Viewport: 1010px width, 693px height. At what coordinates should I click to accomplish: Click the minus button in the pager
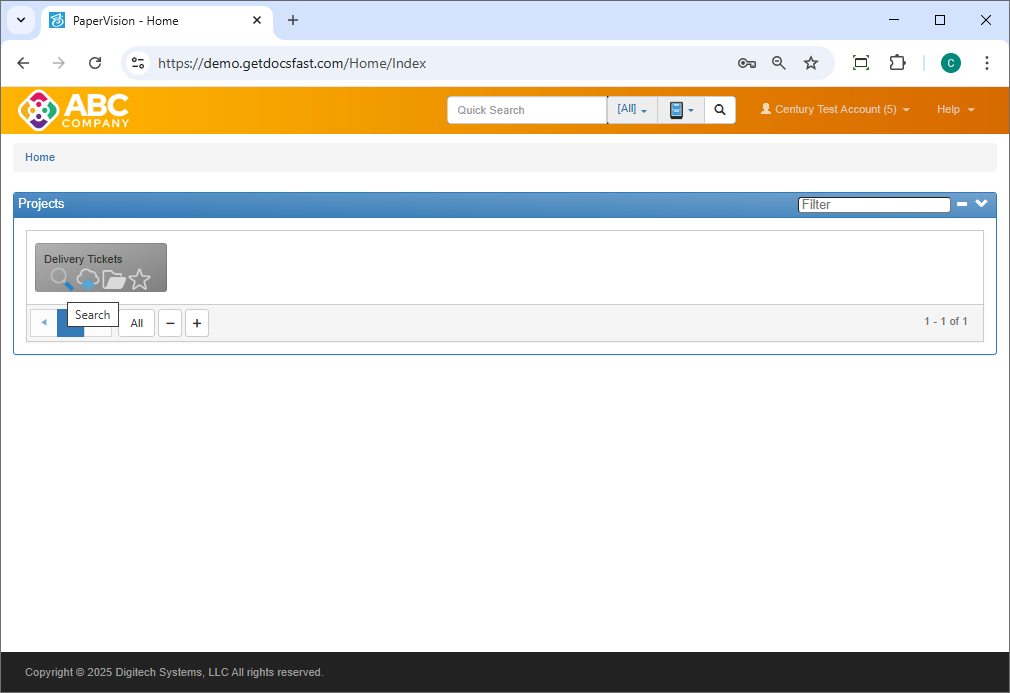point(170,323)
